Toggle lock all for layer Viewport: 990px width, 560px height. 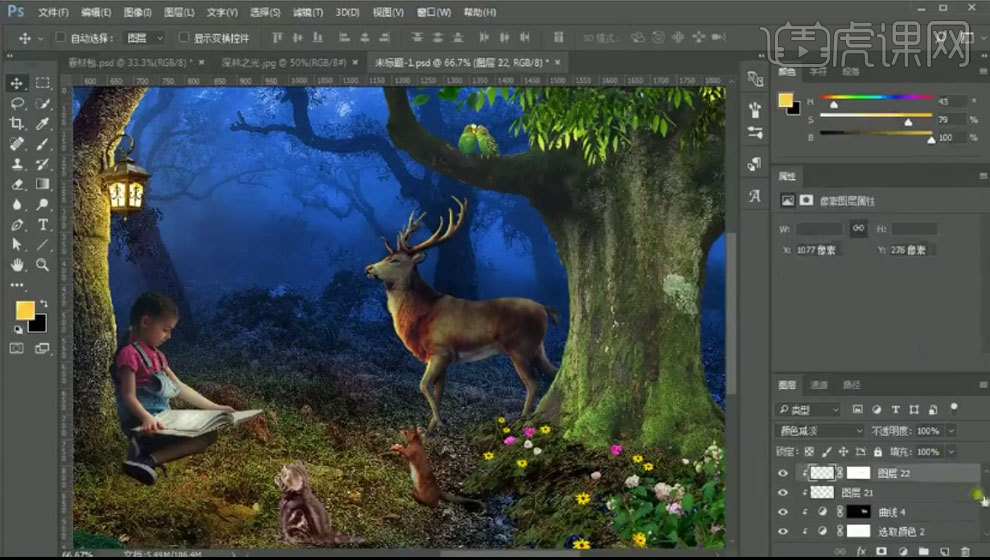pos(878,452)
